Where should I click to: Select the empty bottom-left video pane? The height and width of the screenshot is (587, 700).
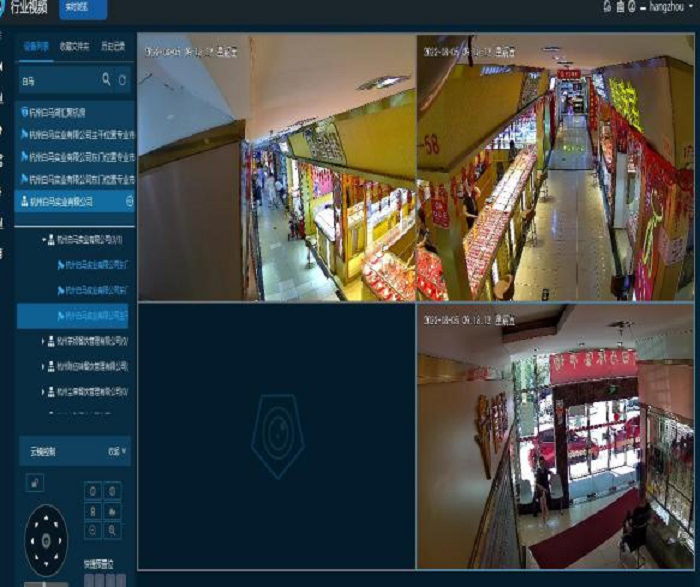pyautogui.click(x=276, y=436)
